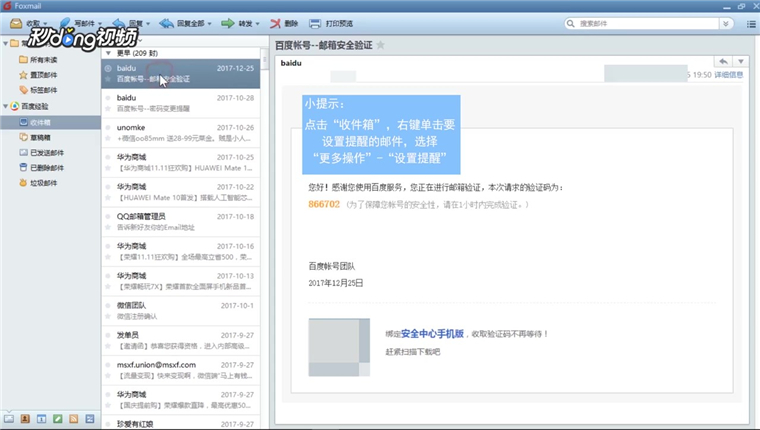Image resolution: width=760 pixels, height=430 pixels.
Task: Toggle read-status dot on 发单员 email
Action: pos(108,335)
